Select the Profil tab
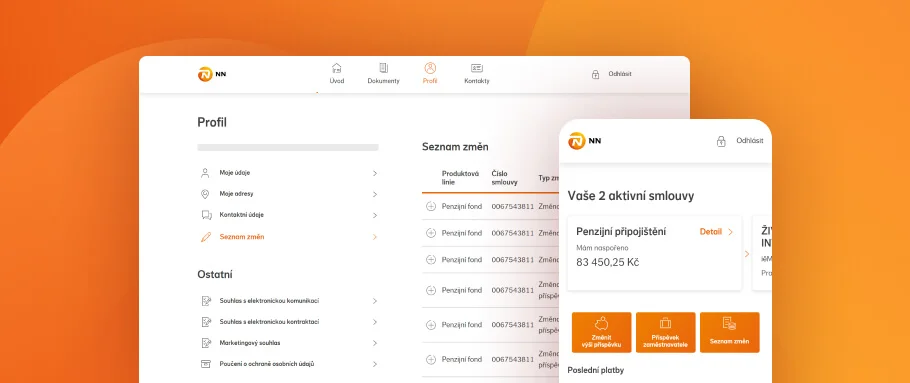 [x=430, y=74]
